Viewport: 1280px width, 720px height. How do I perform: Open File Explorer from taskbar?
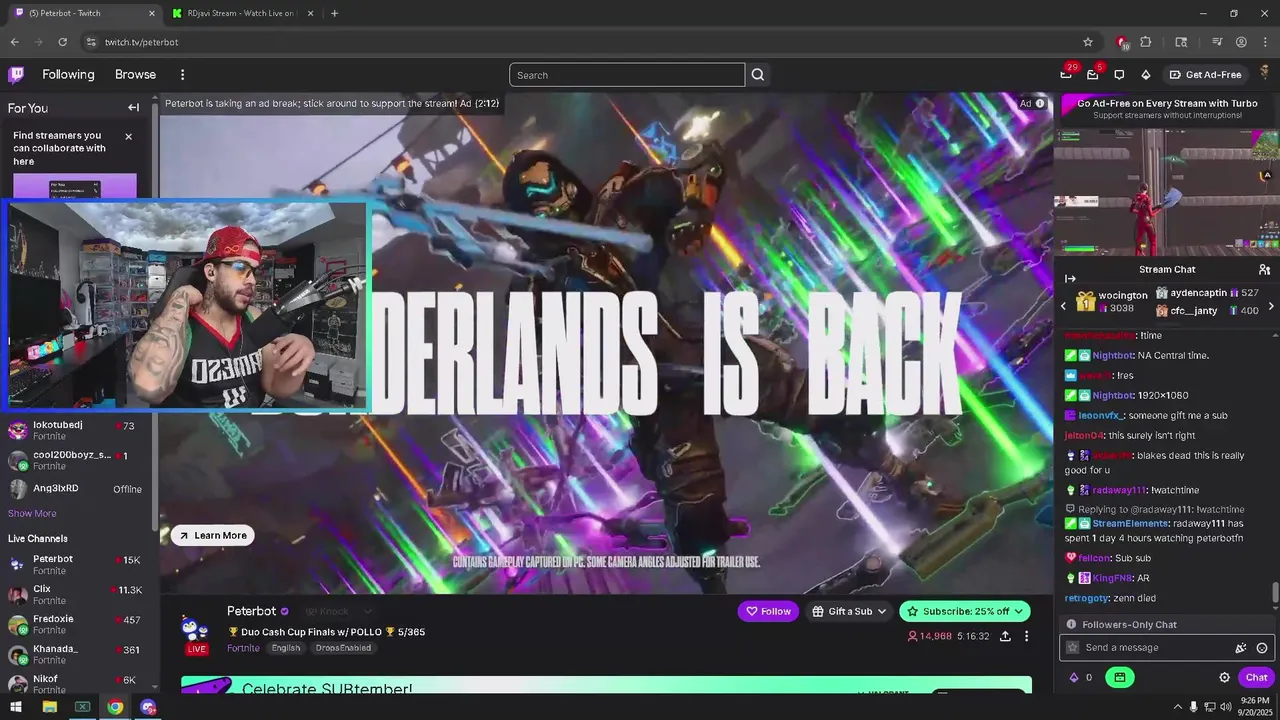(49, 707)
